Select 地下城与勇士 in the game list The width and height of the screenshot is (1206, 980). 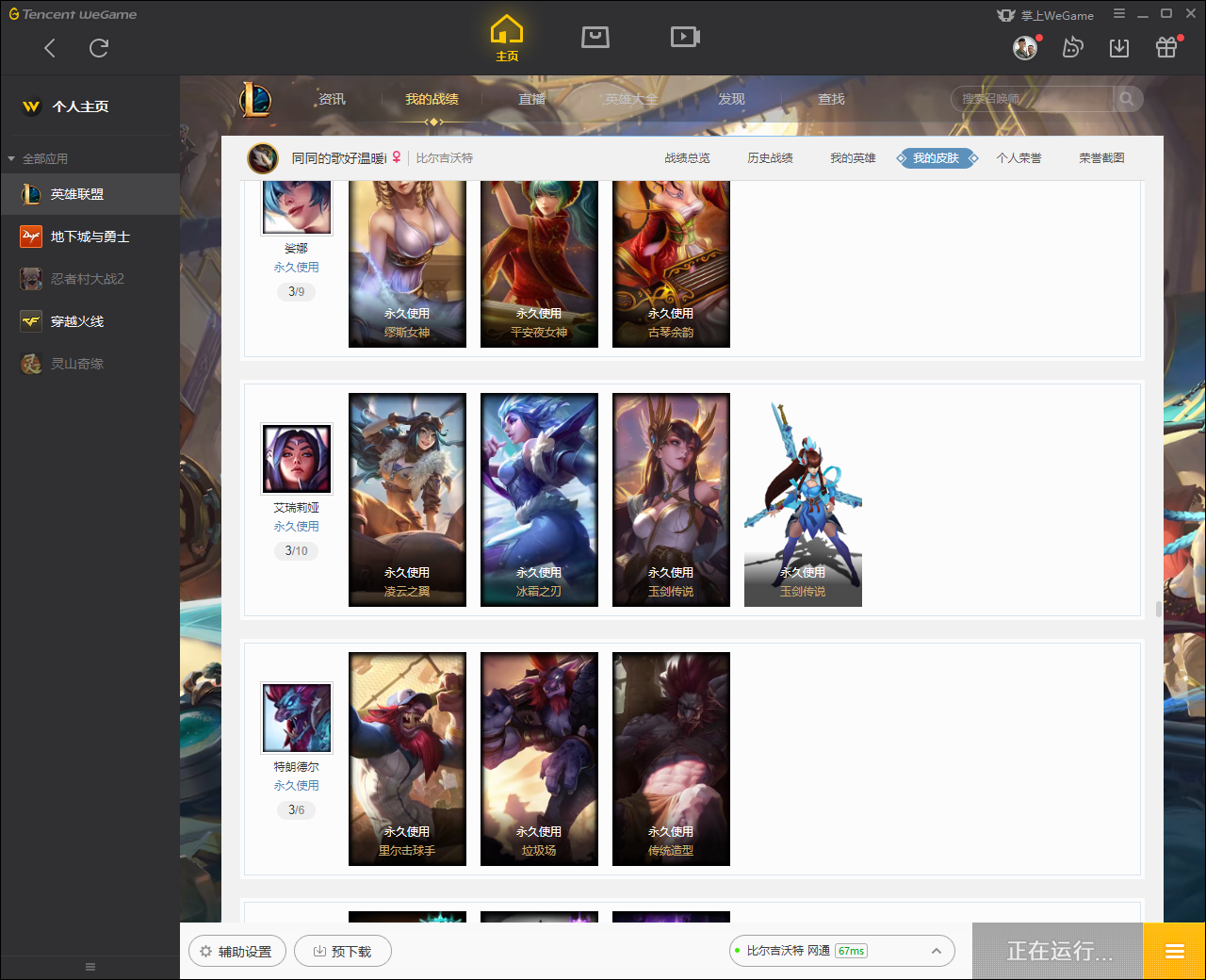pos(90,237)
